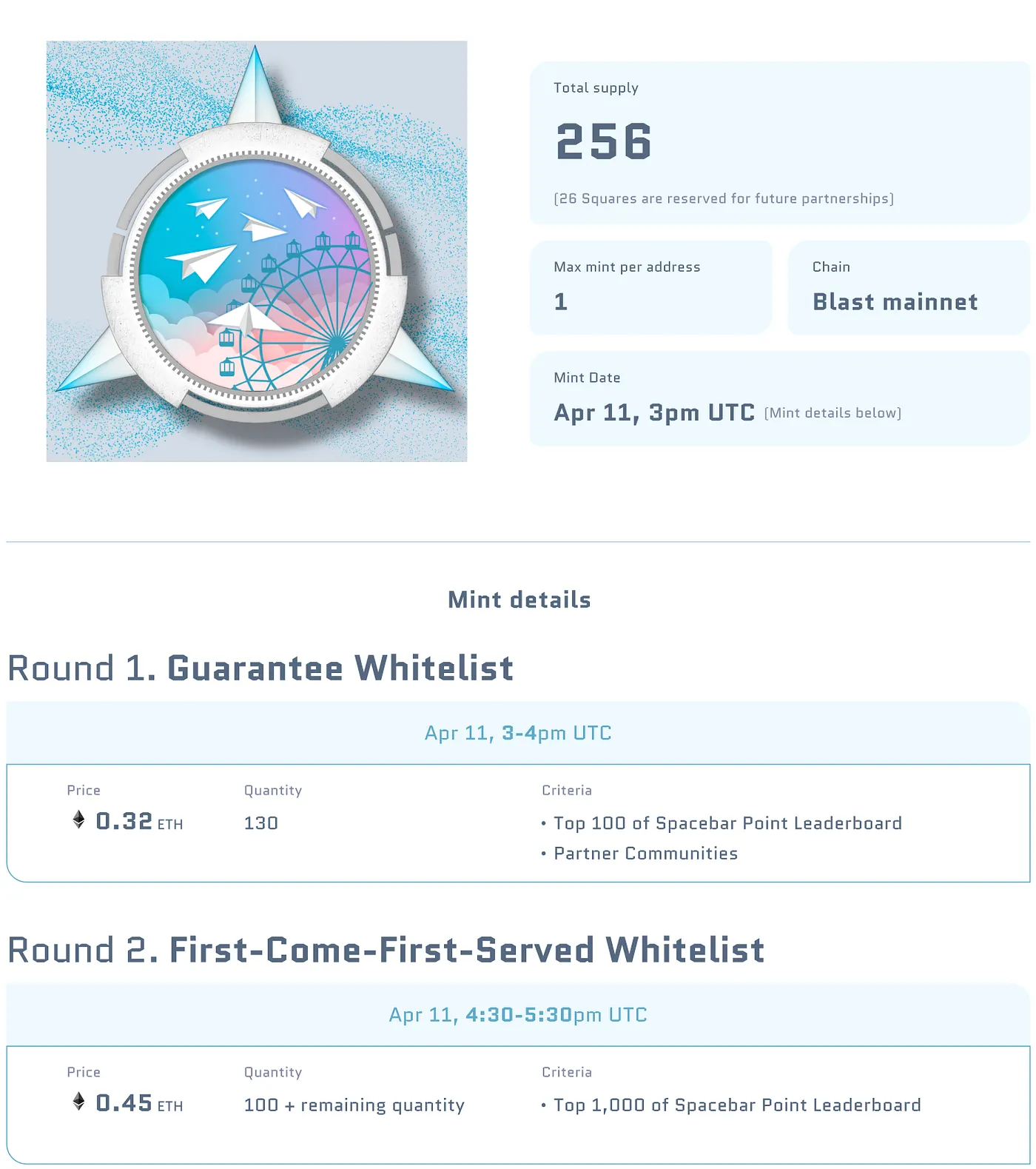
Task: Click the '(Mint details below)' note
Action: [832, 413]
